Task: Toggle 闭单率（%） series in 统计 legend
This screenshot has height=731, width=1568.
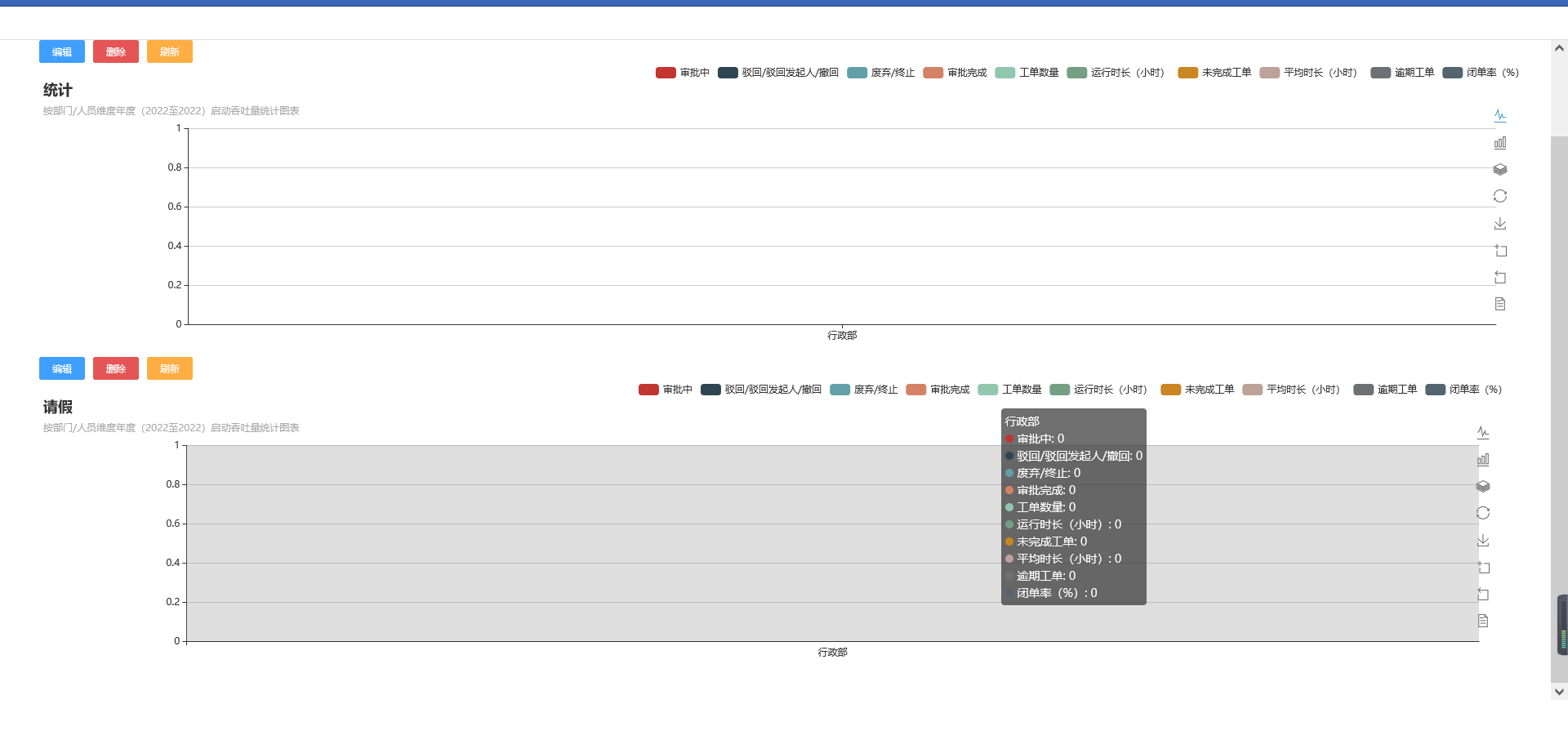Action: point(1483,73)
